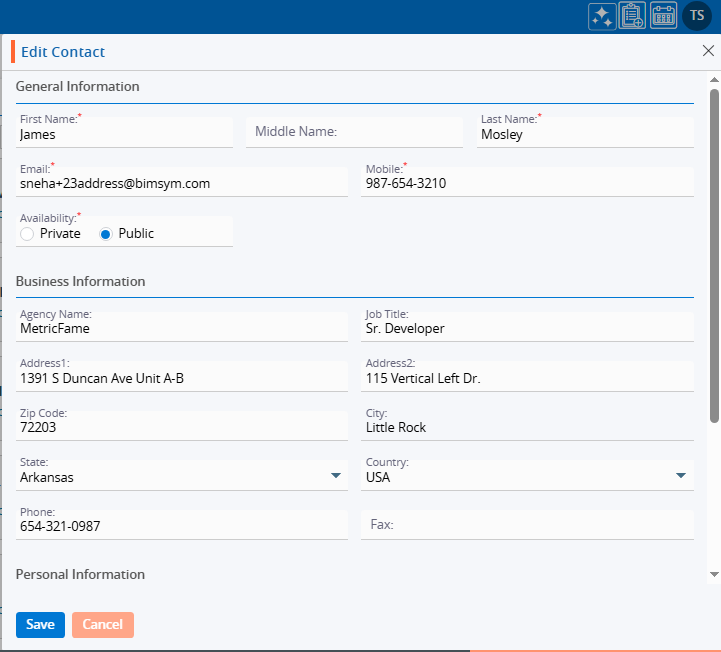
Task: Click the scrollbar up arrow
Action: pyautogui.click(x=714, y=78)
